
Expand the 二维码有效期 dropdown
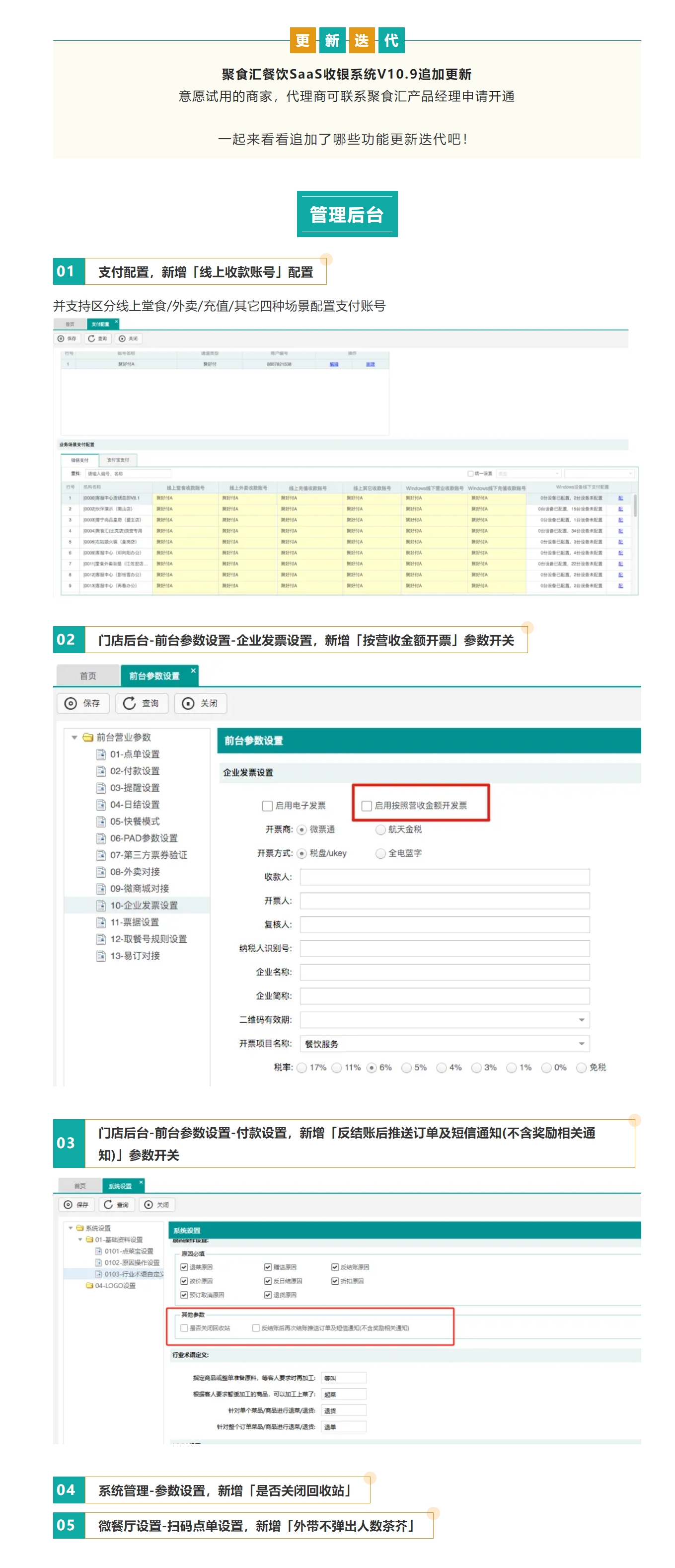point(581,1019)
